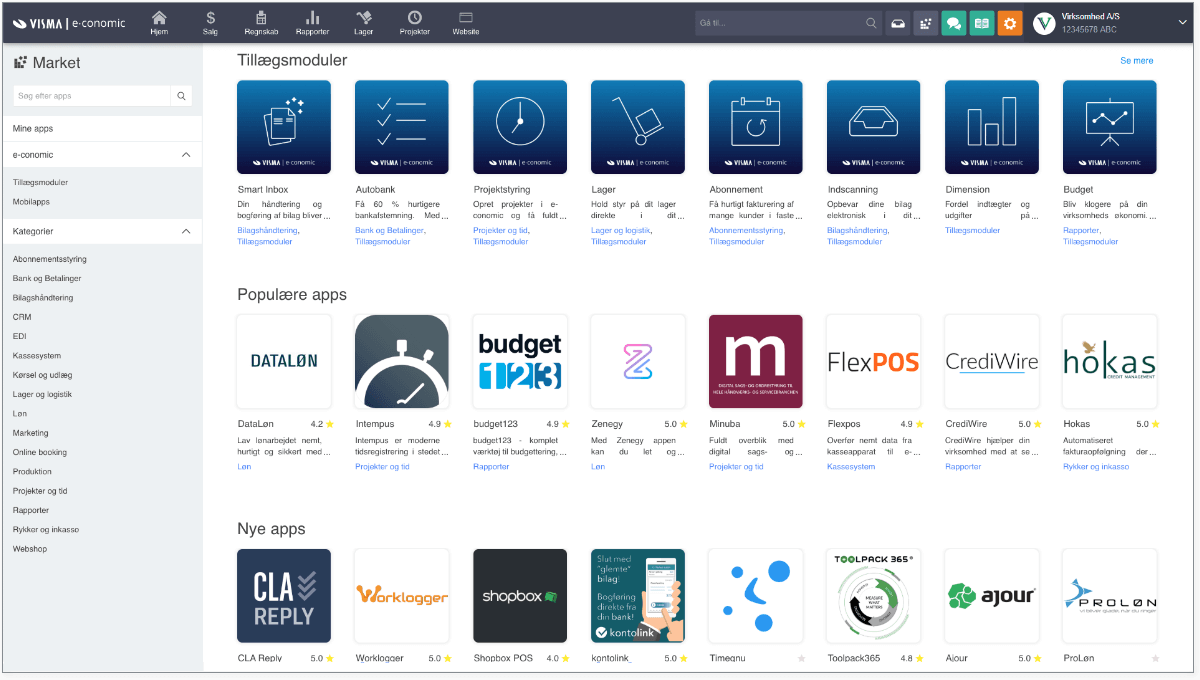Open the Projekter menu
Image resolution: width=1200 pixels, height=680 pixels.
pos(415,23)
